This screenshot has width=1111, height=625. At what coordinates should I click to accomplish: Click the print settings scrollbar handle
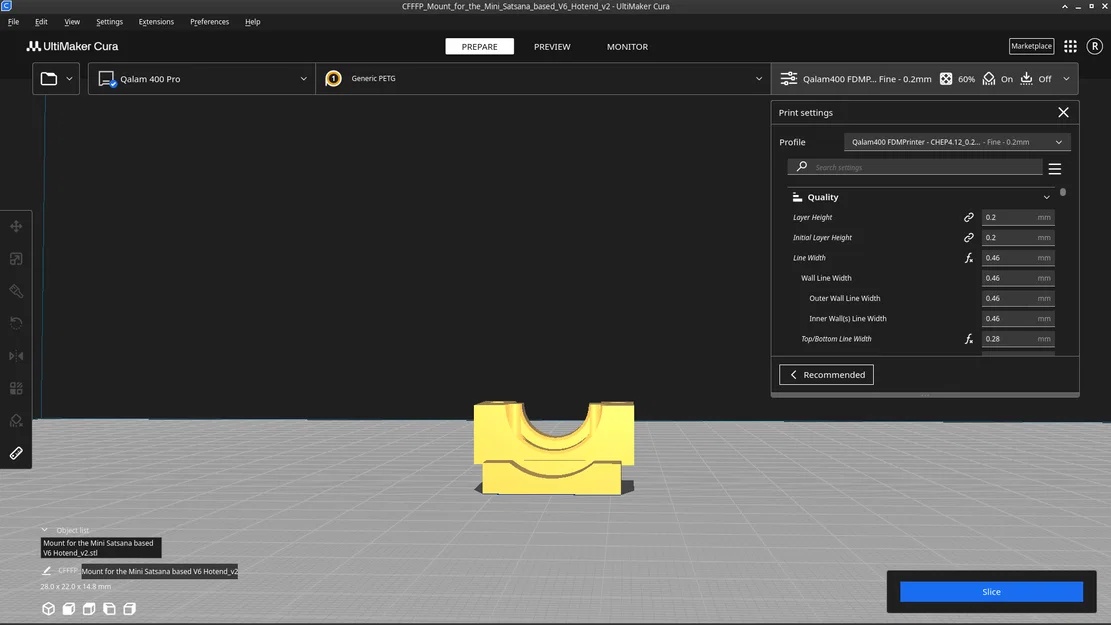click(x=1063, y=192)
